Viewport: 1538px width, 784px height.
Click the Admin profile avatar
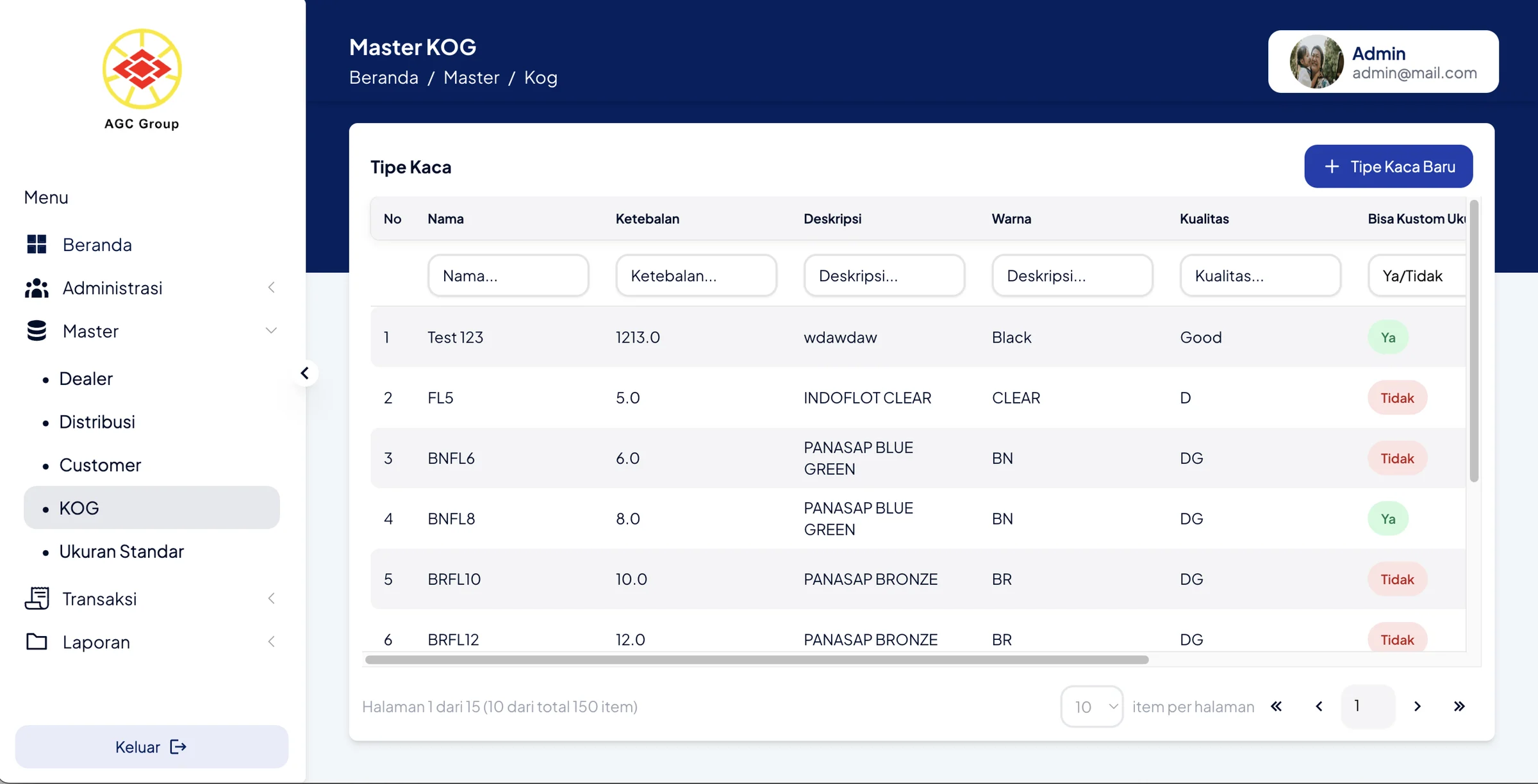coord(1316,61)
